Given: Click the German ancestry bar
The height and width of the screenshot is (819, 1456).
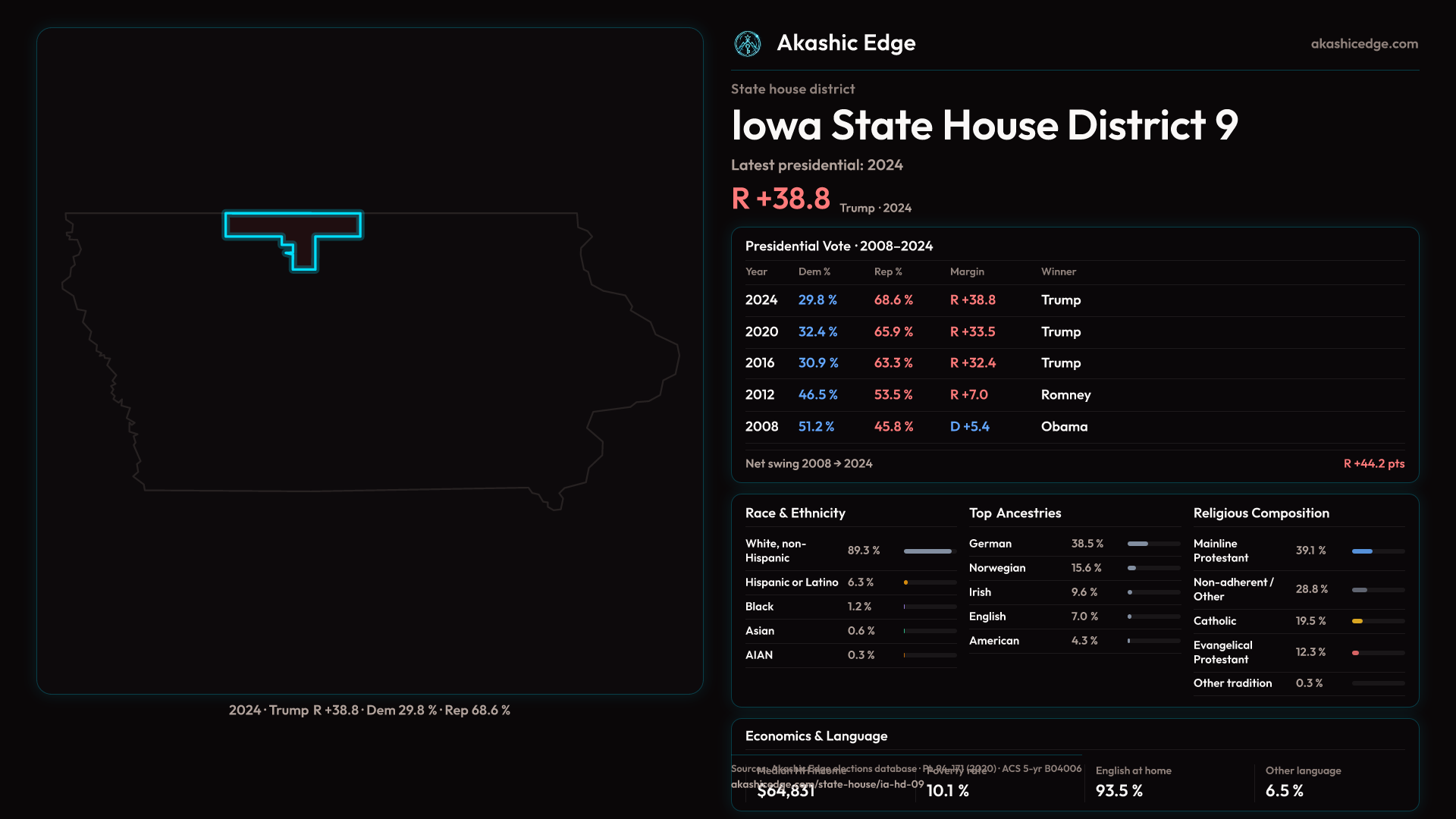Looking at the screenshot, I should pos(1137,544).
